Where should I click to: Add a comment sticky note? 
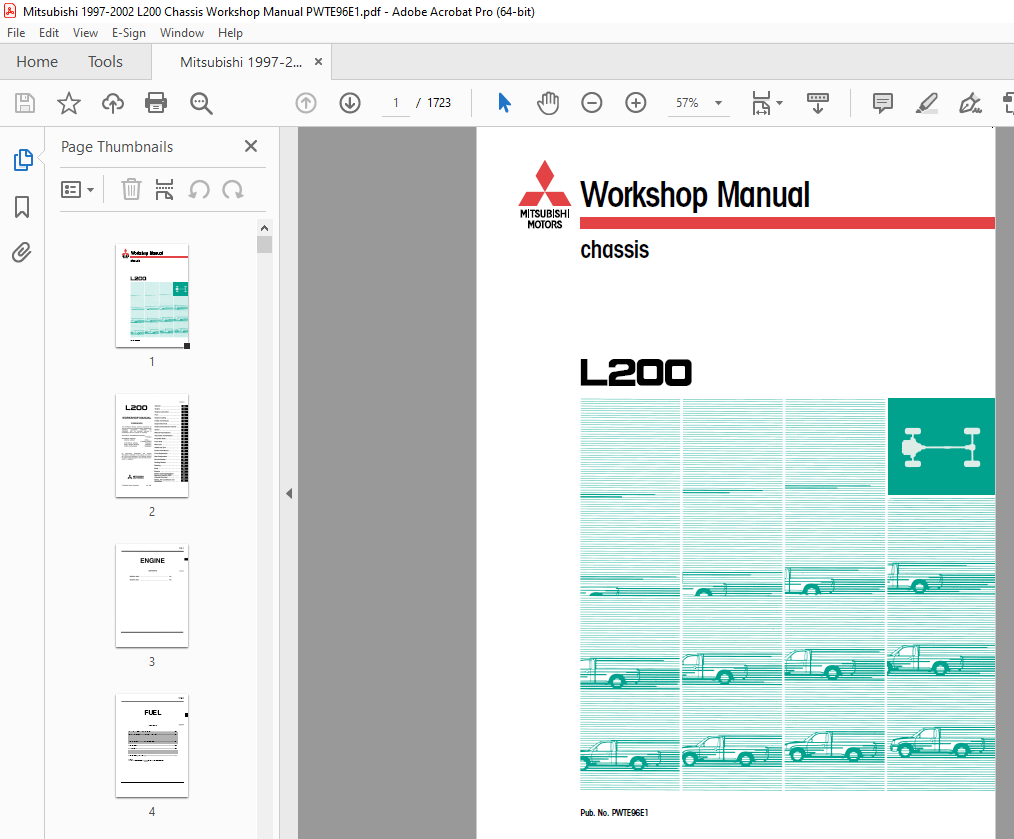[x=883, y=103]
